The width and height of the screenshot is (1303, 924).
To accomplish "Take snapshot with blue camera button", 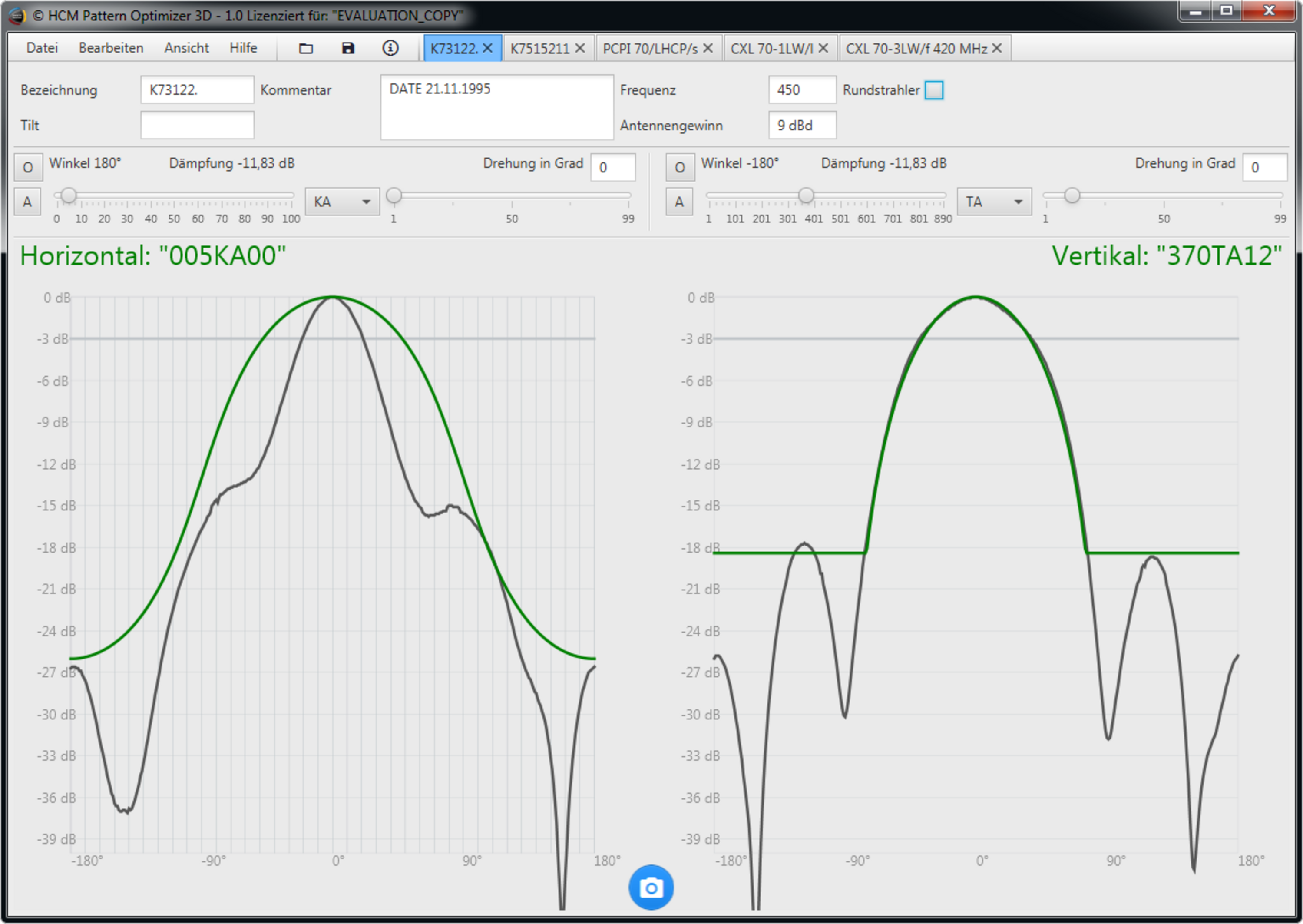I will coord(651,887).
